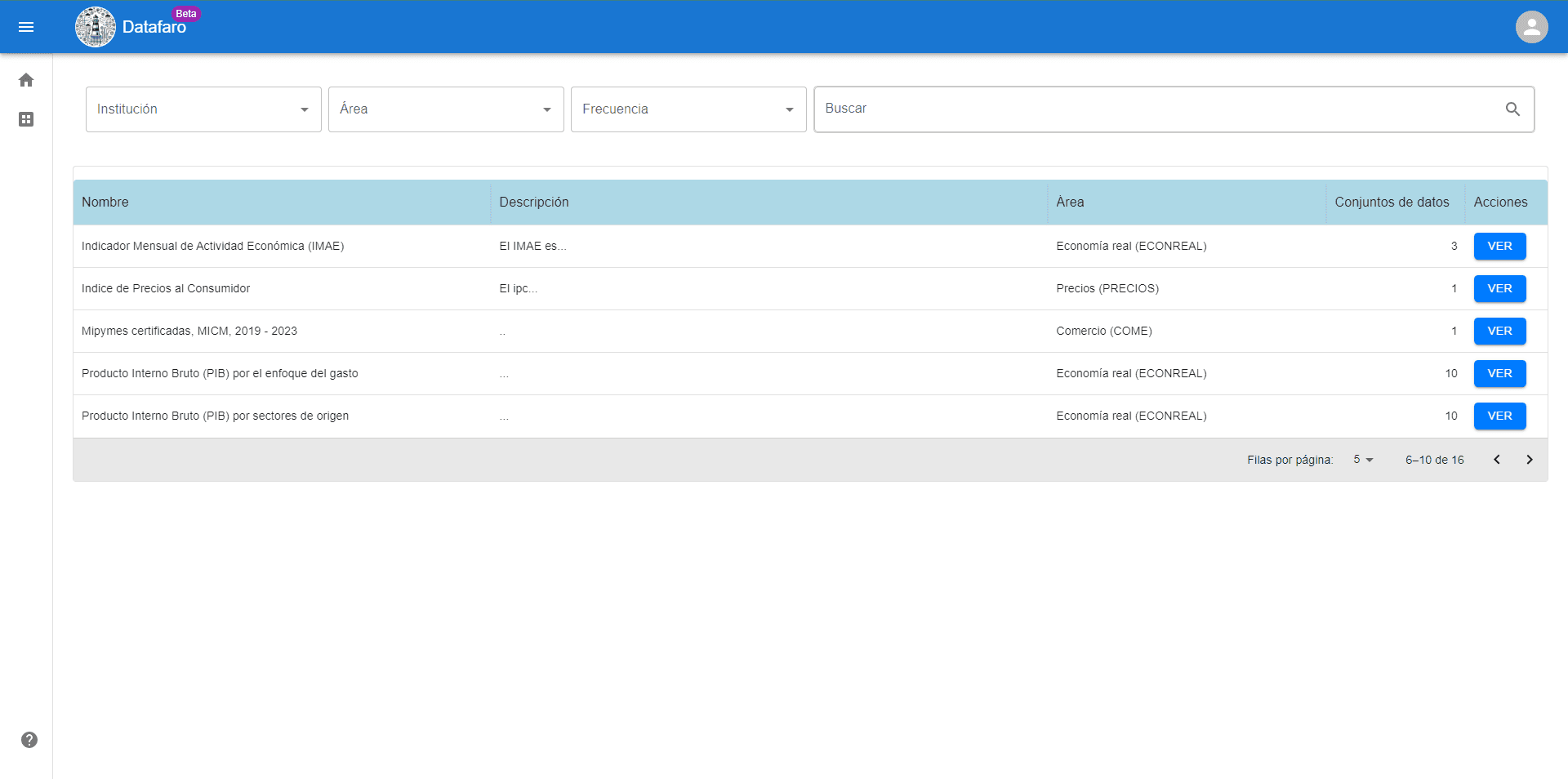Go to the home sidebar icon
This screenshot has width=1568, height=779.
[x=26, y=80]
